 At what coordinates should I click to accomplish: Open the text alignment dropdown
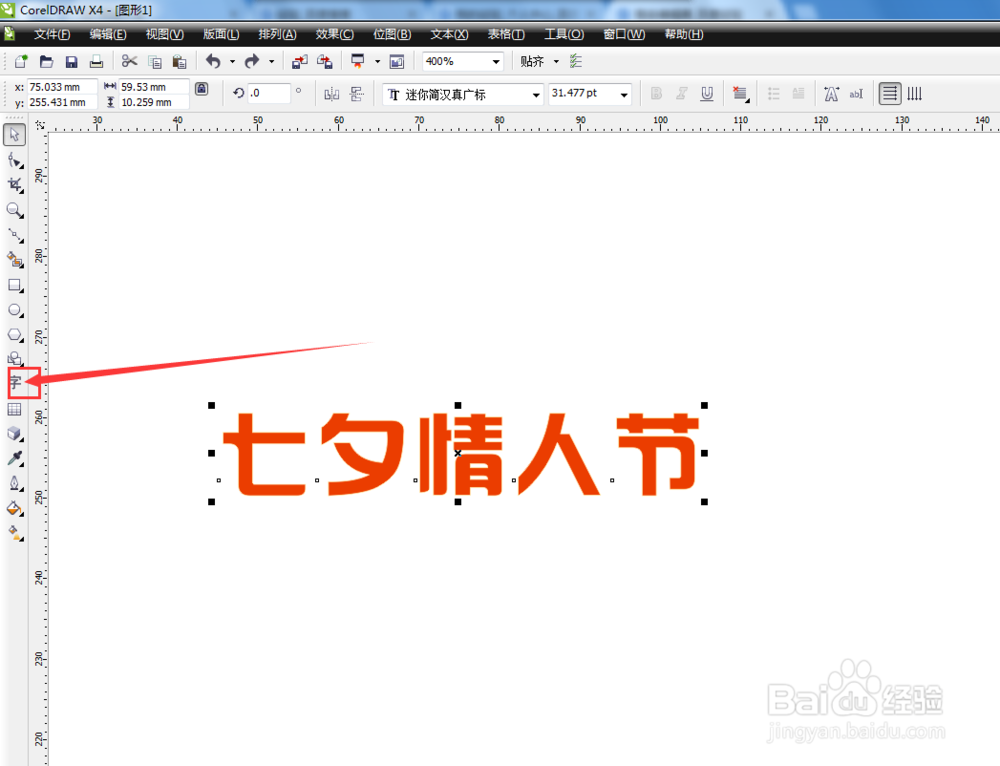[x=740, y=94]
